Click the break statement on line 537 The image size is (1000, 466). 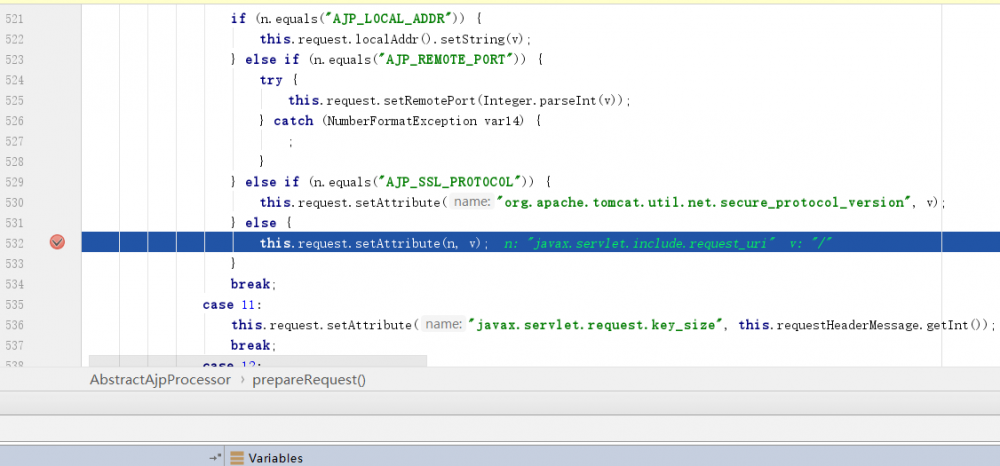pos(253,346)
